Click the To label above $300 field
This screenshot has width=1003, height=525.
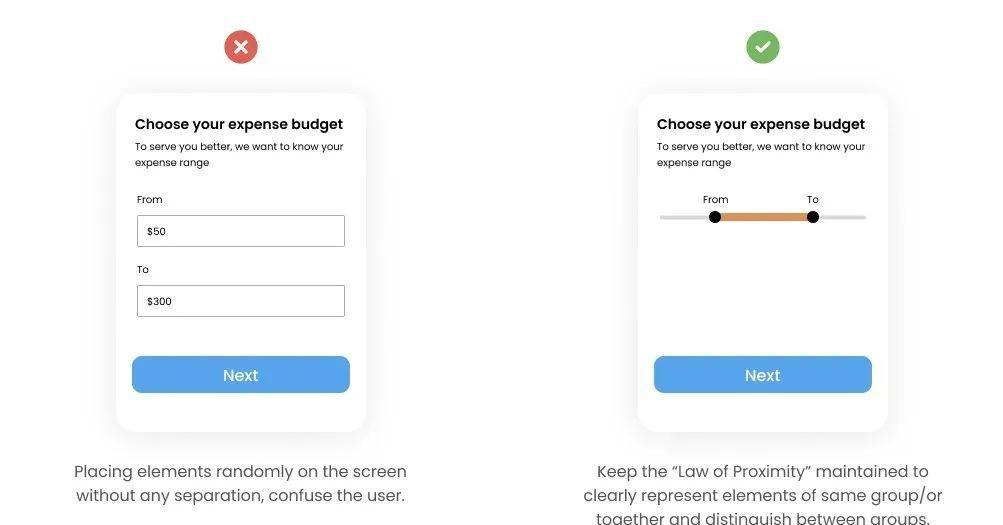tap(143, 270)
